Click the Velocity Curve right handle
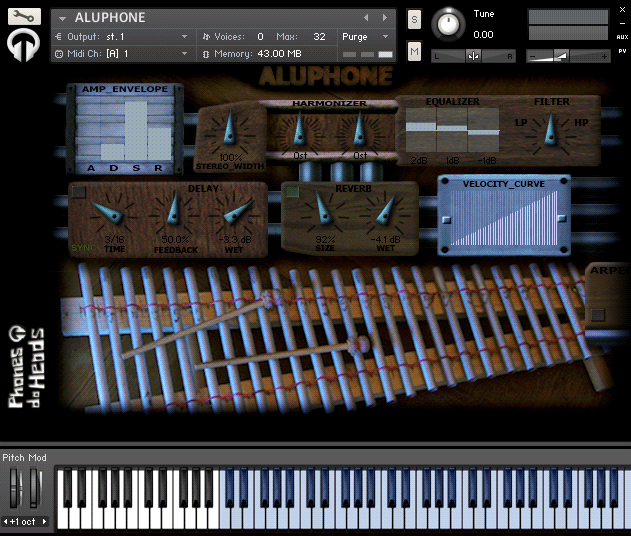The image size is (631, 536). 562,219
